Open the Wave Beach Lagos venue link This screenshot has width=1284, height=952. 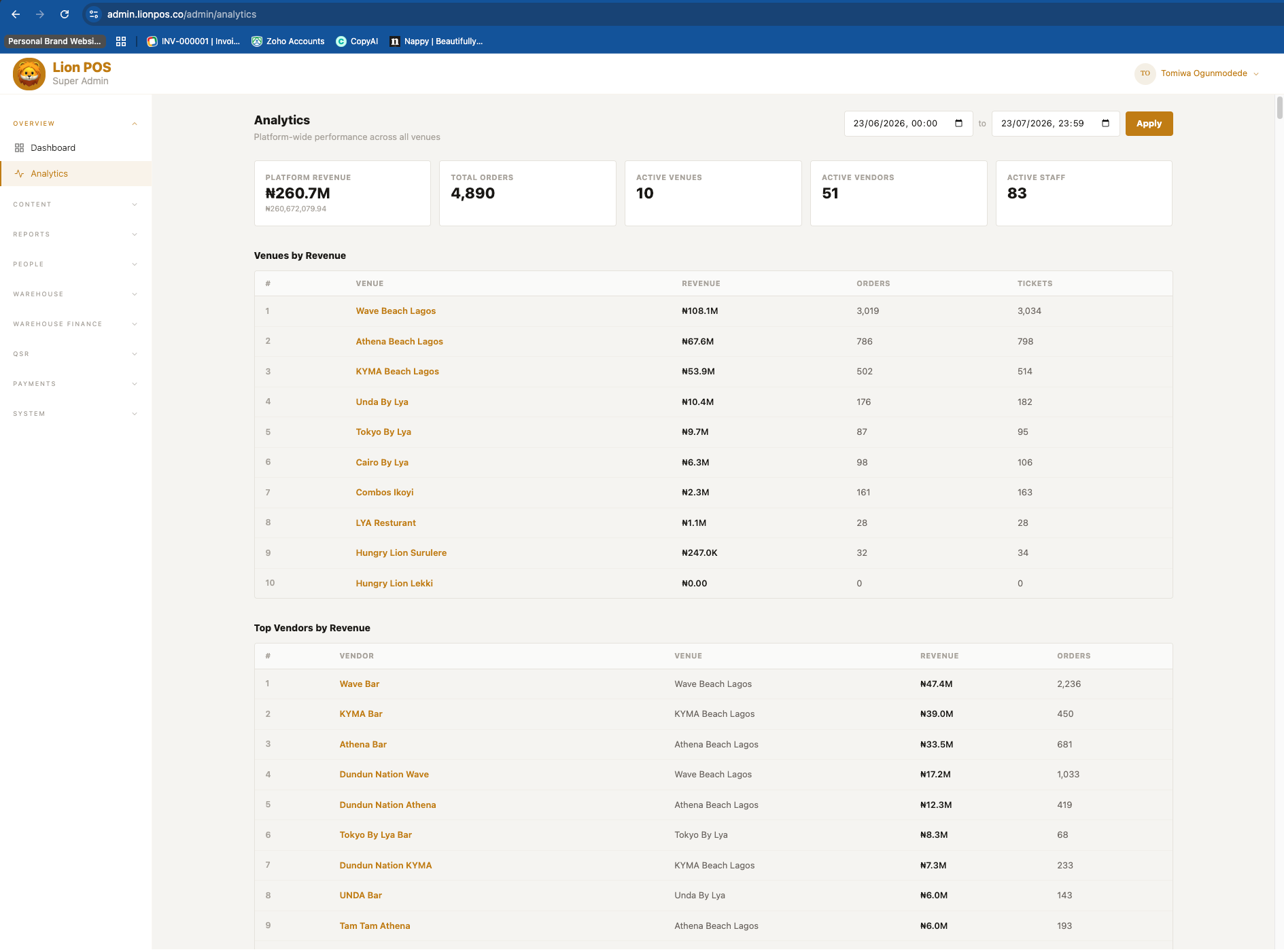(x=396, y=311)
